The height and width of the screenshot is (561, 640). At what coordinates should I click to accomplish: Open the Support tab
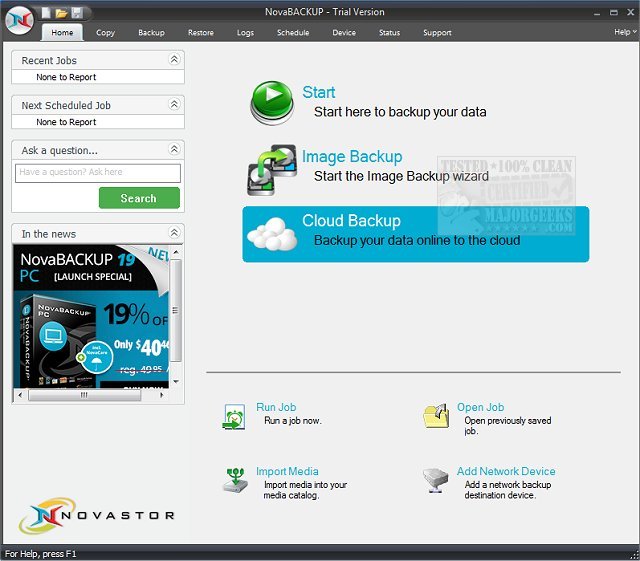(x=437, y=33)
